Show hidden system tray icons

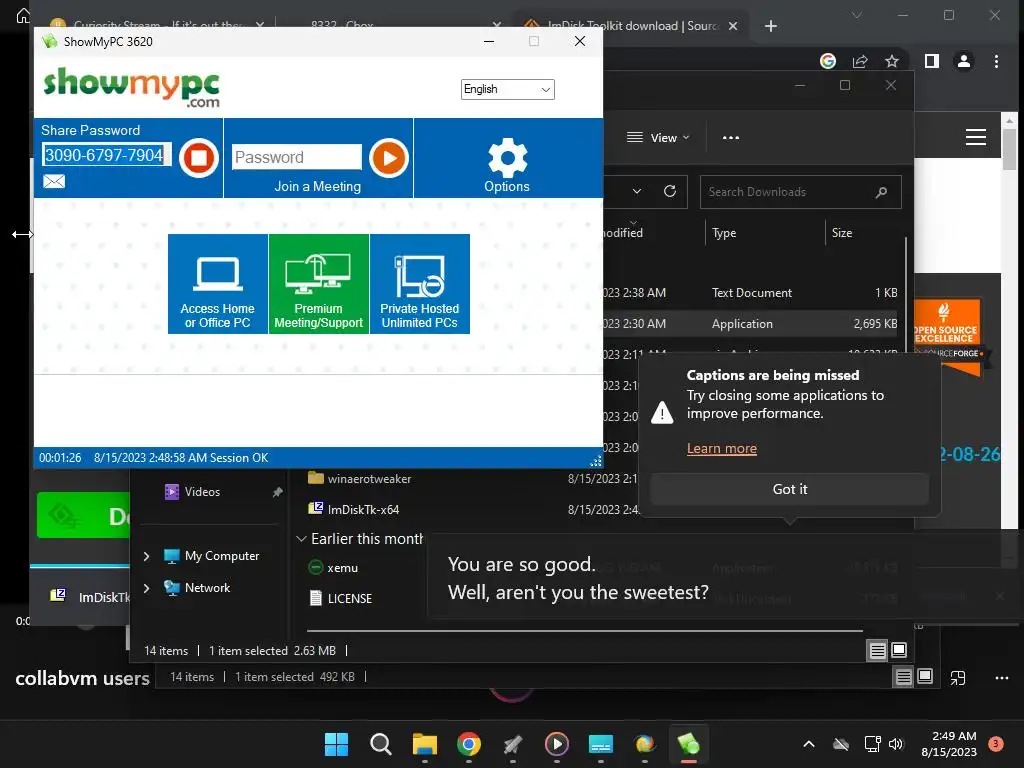tap(808, 744)
